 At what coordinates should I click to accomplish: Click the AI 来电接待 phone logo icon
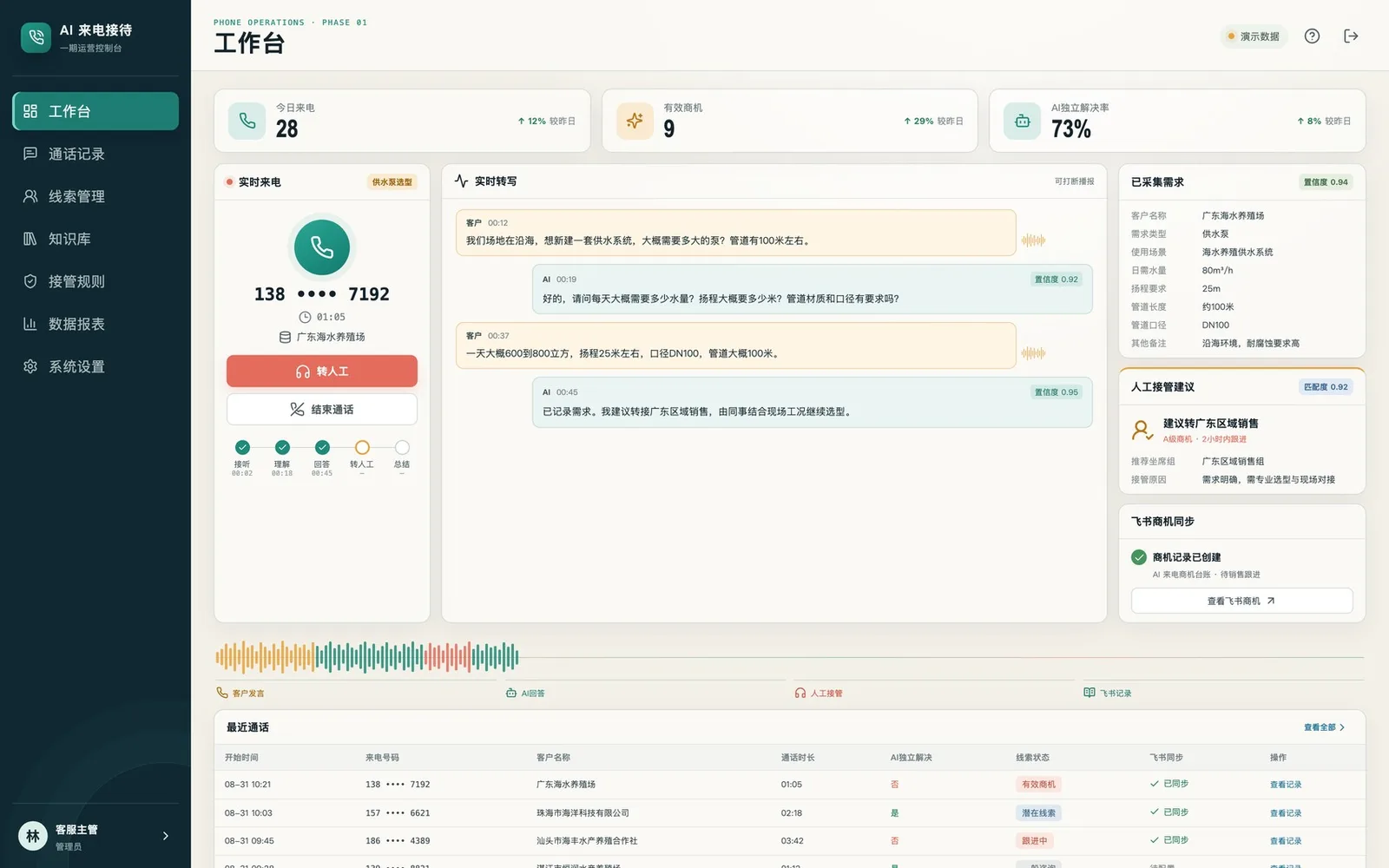tap(36, 37)
